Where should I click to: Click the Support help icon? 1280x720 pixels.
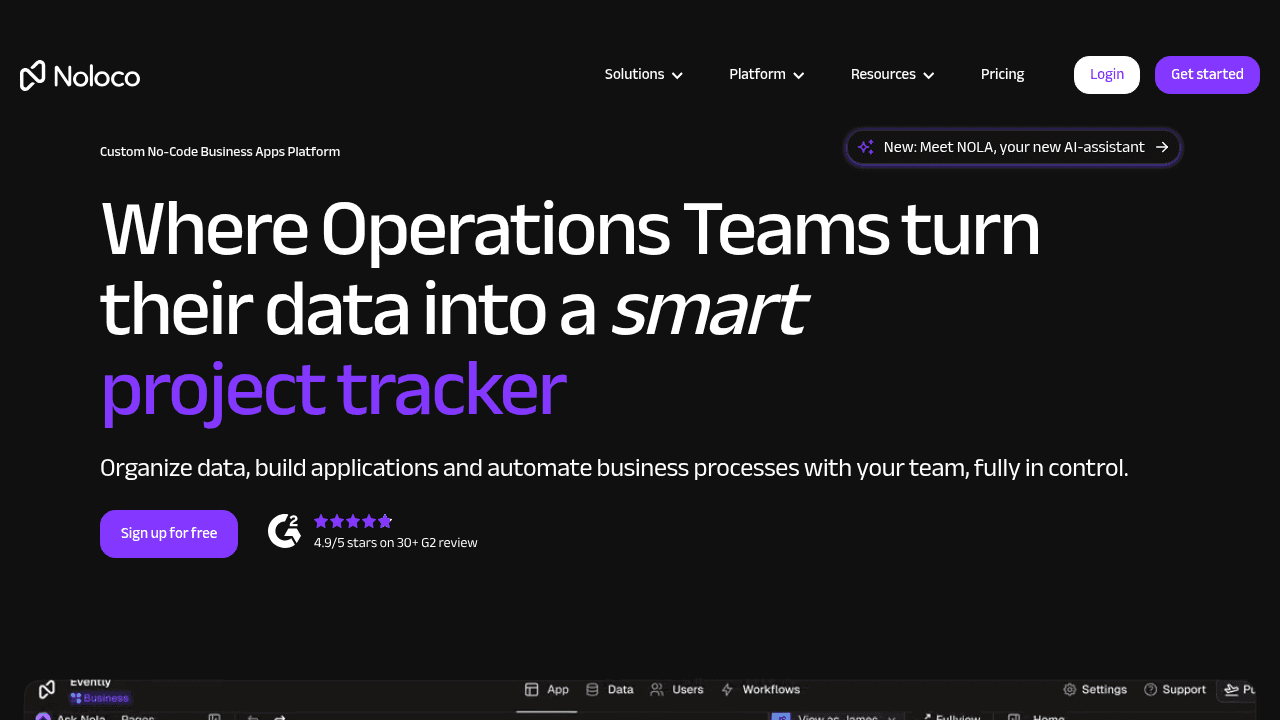(x=1151, y=690)
